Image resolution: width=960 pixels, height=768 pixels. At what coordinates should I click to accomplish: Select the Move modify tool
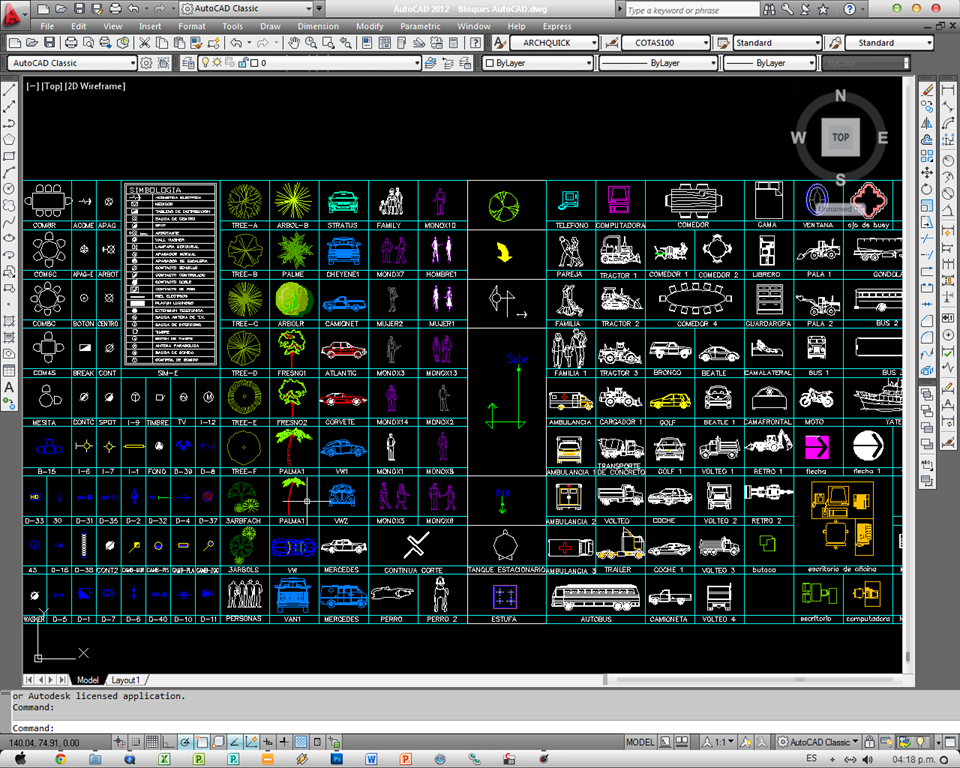(x=928, y=173)
